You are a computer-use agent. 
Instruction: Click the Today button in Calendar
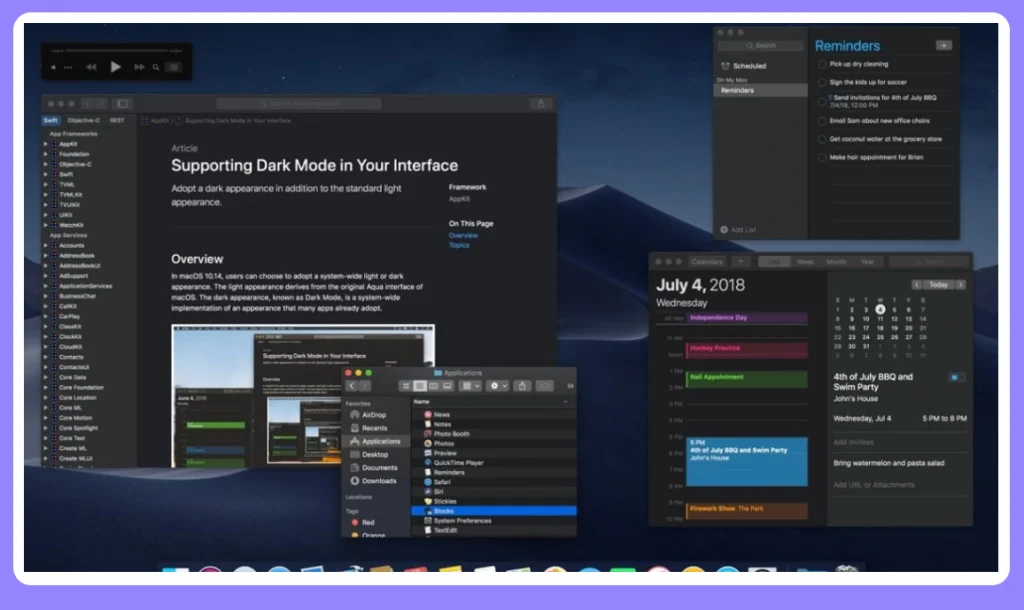pyautogui.click(x=938, y=285)
